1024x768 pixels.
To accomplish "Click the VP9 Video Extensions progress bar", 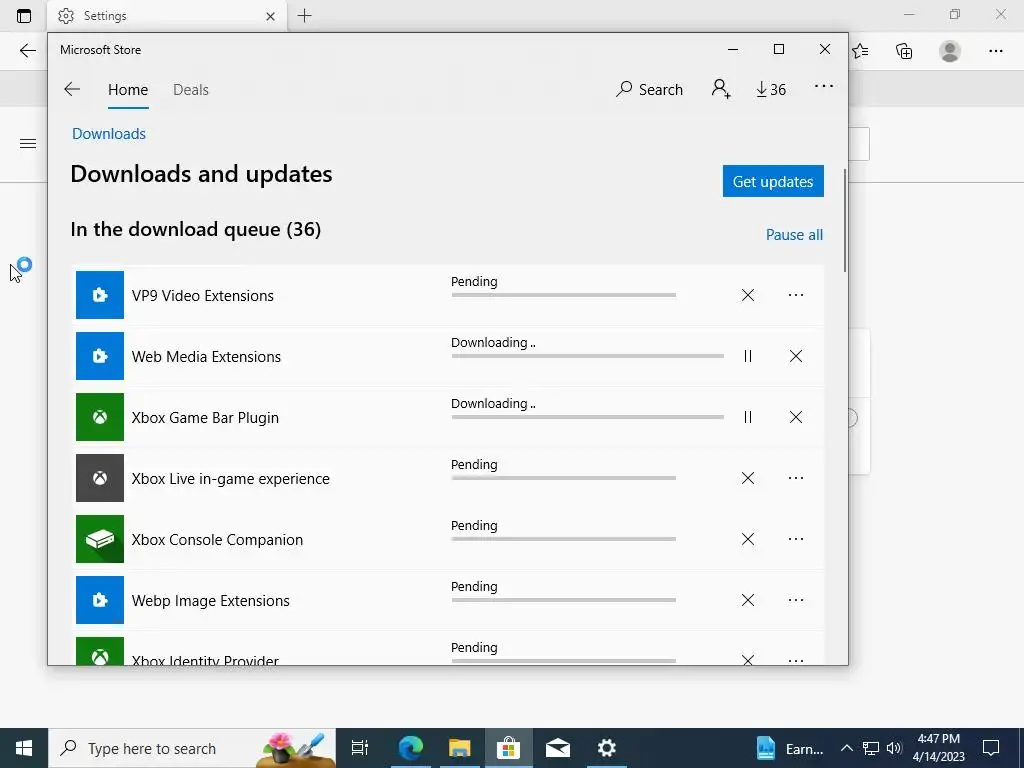I will (564, 295).
